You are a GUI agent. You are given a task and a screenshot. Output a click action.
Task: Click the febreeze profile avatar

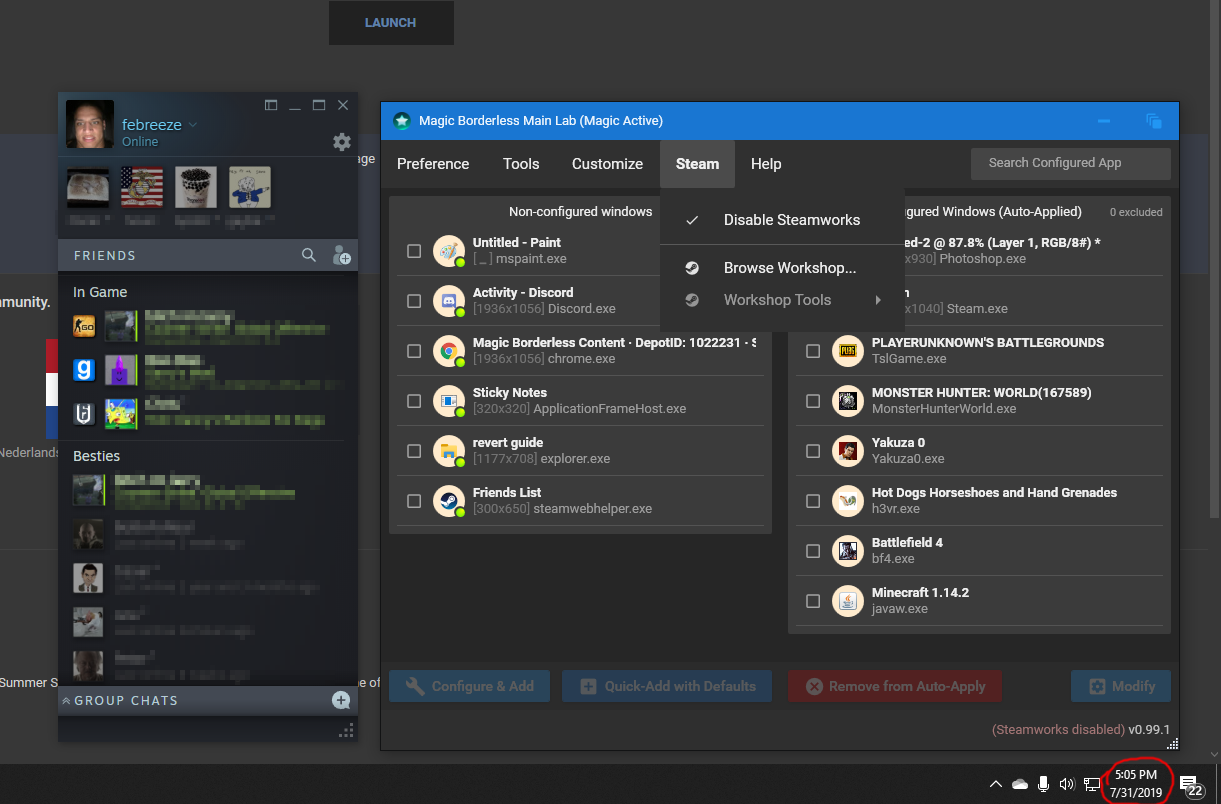point(90,124)
